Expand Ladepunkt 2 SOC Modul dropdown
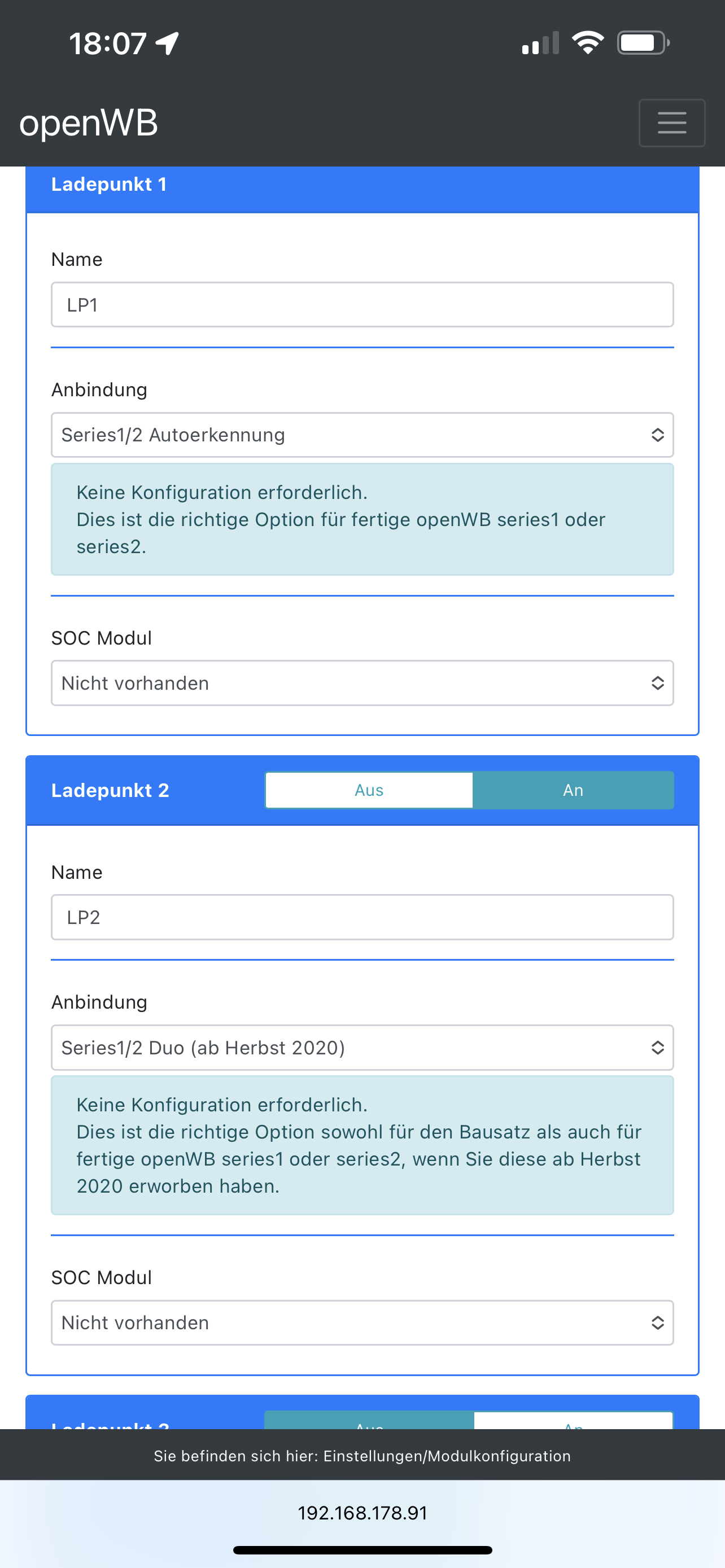This screenshot has height=1568, width=725. (362, 1322)
